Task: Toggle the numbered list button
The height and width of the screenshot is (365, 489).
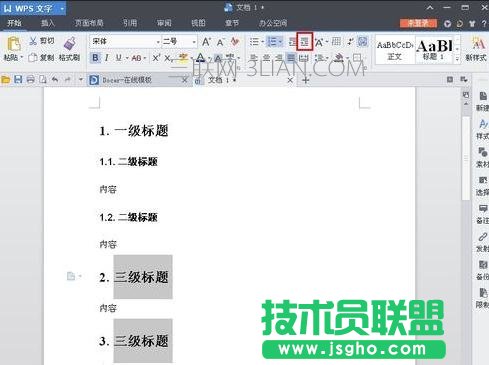Action: [x=272, y=42]
